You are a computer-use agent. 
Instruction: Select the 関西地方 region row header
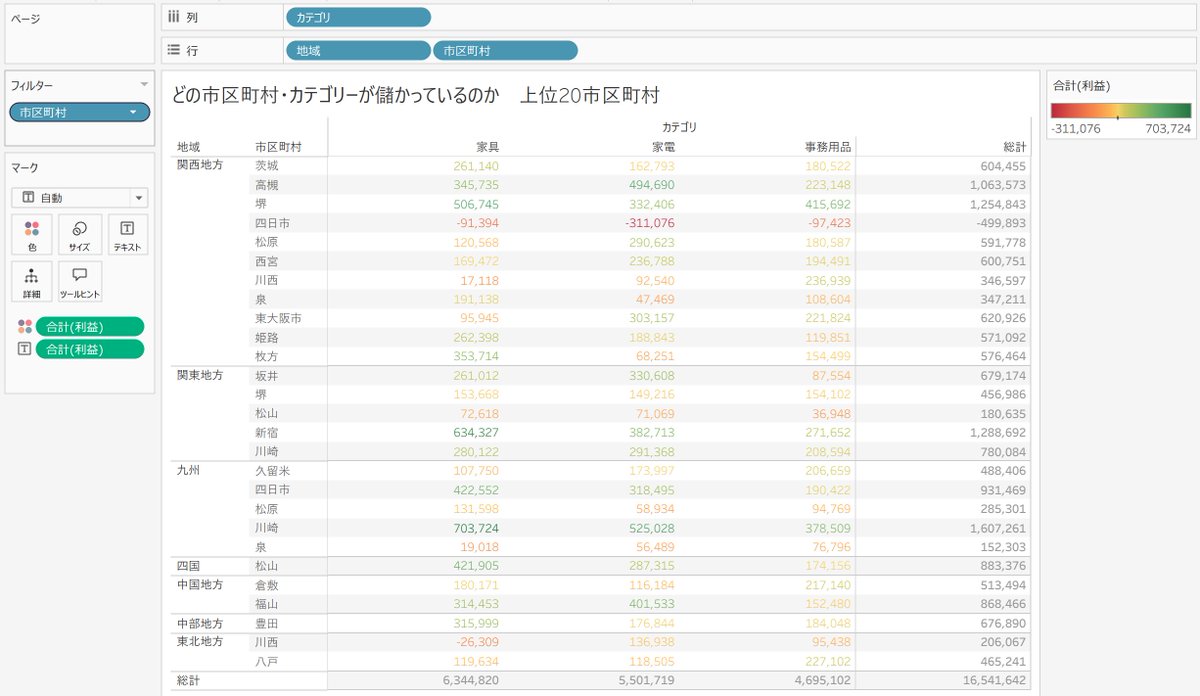[200, 165]
